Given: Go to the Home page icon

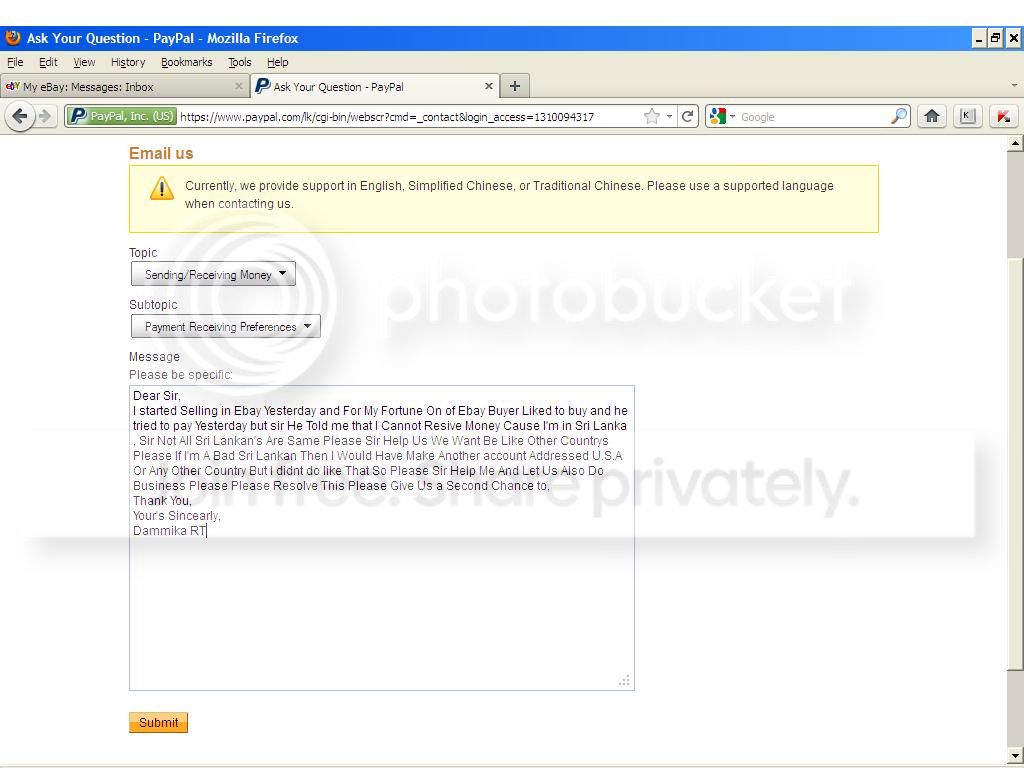Looking at the screenshot, I should (x=931, y=117).
